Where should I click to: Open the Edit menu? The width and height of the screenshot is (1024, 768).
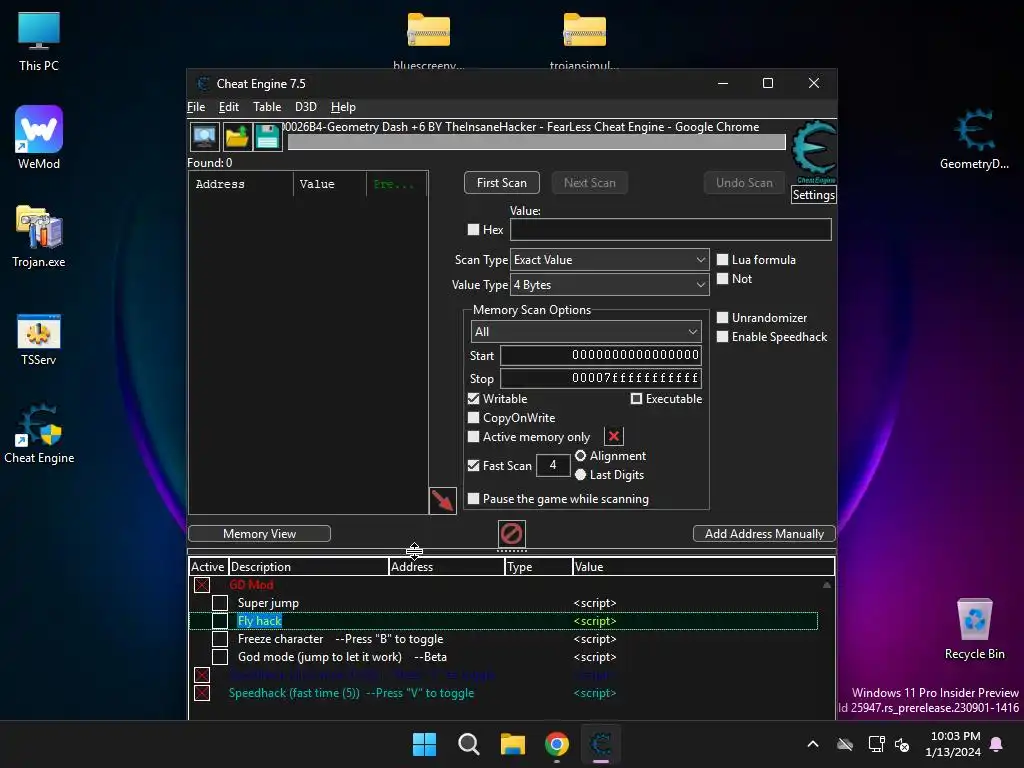pyautogui.click(x=229, y=107)
